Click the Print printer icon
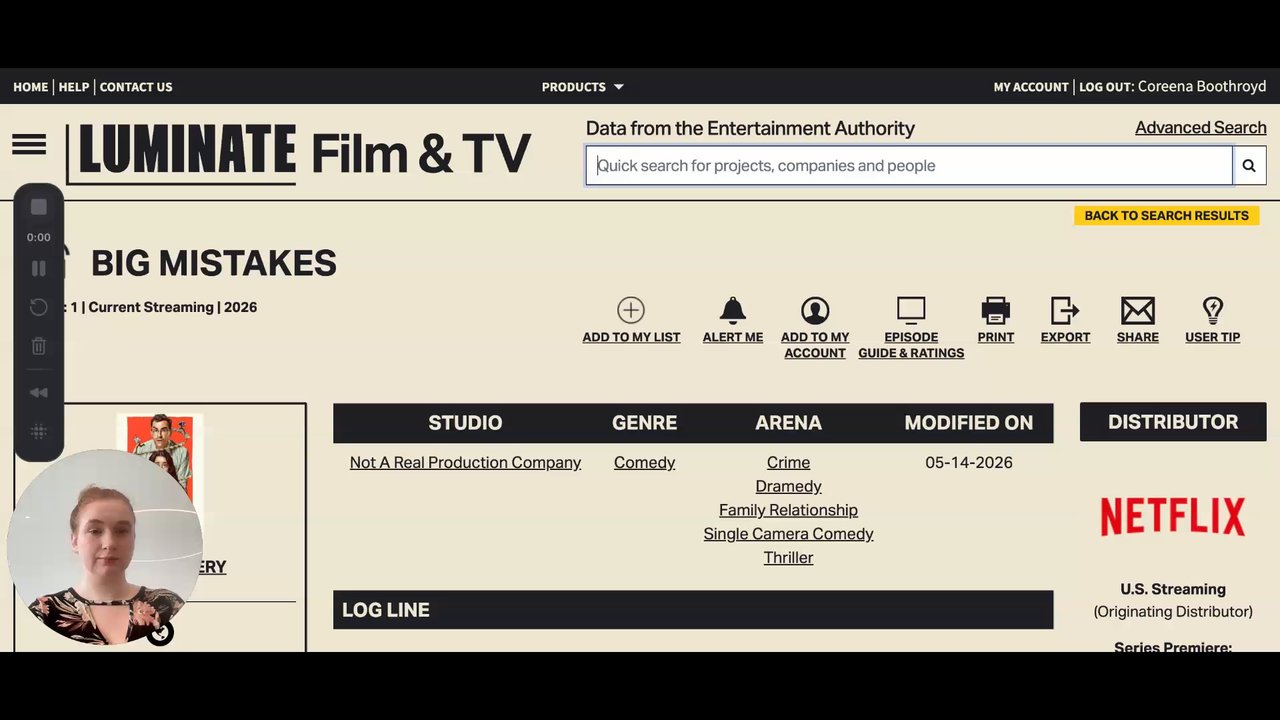 pos(996,310)
